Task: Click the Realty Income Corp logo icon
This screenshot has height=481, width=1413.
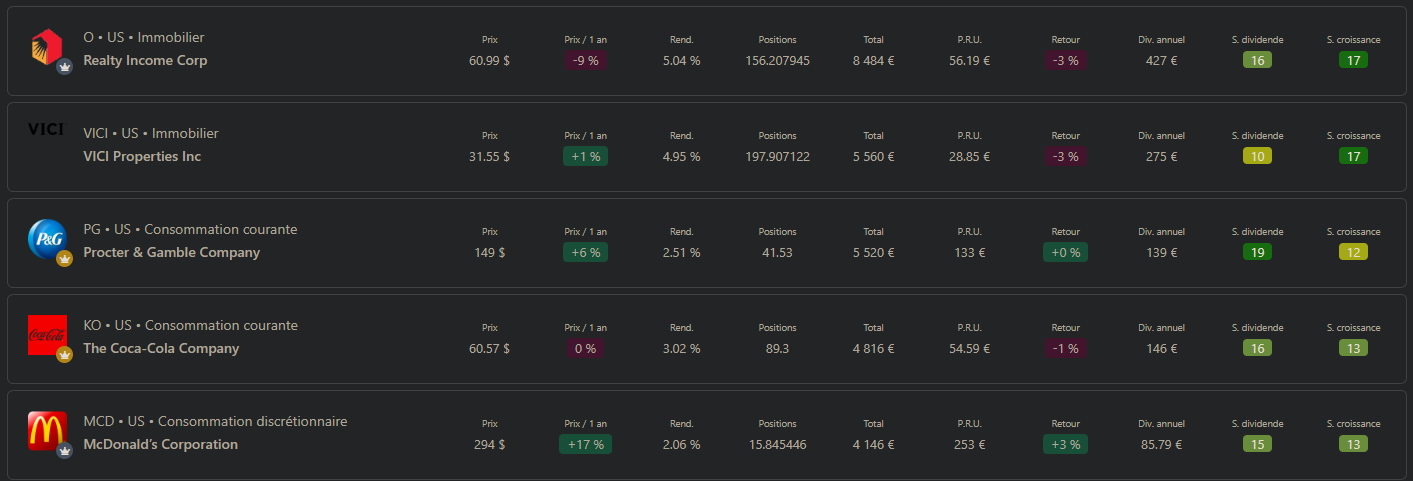Action: pos(45,47)
